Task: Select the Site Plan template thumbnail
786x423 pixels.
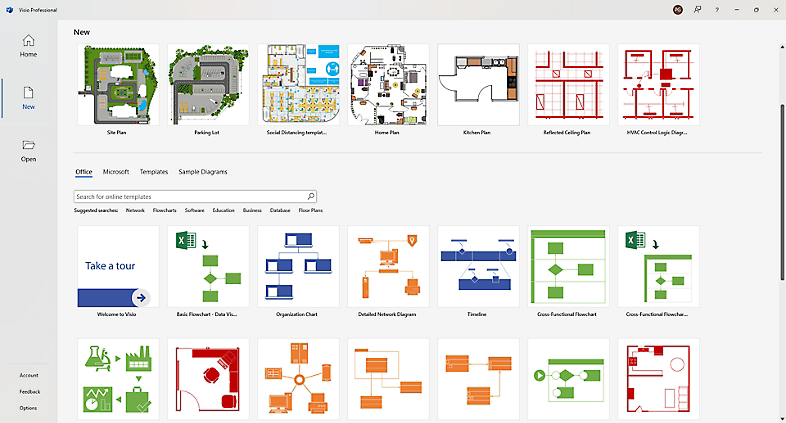Action: coord(118,84)
